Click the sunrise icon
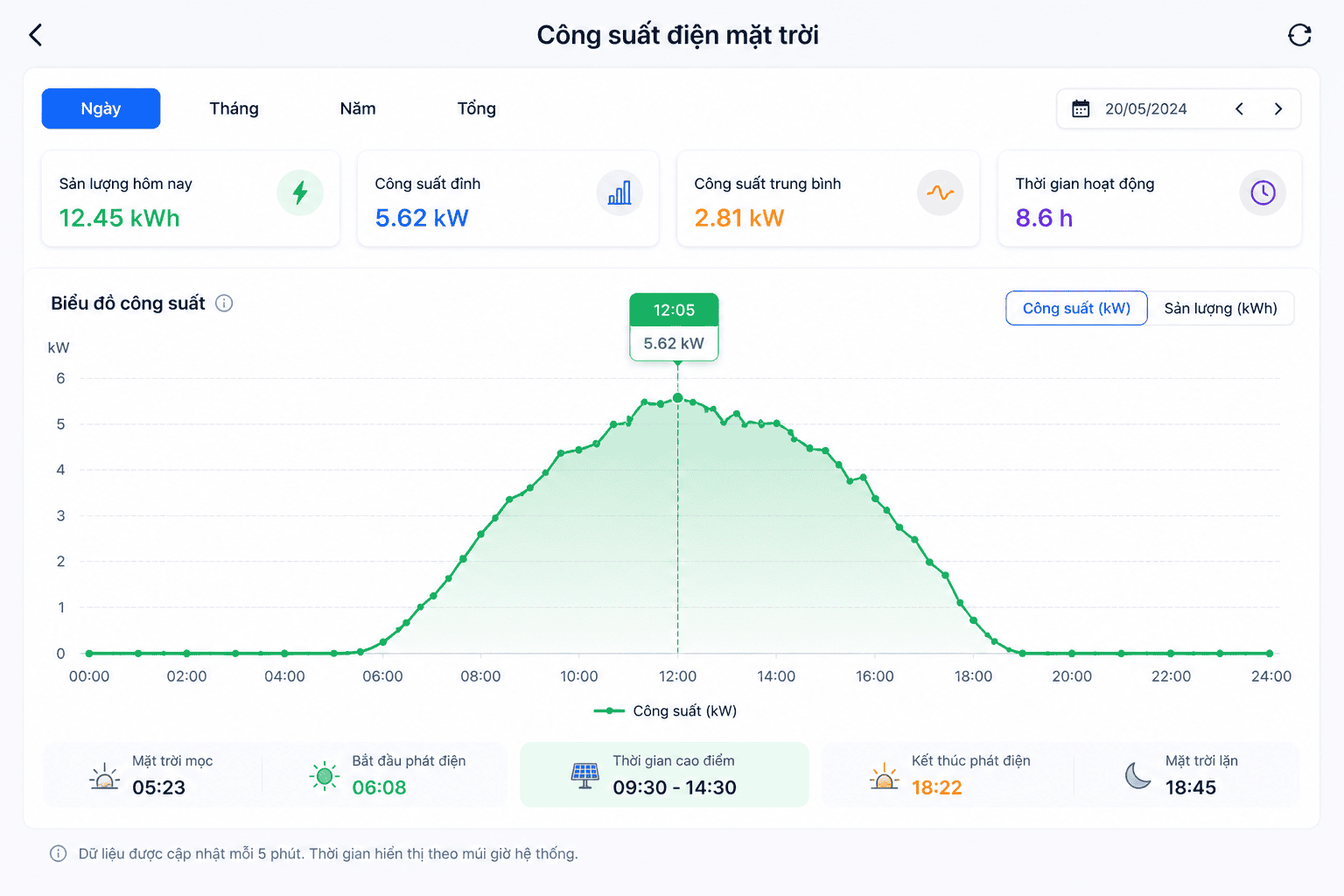 click(x=105, y=776)
